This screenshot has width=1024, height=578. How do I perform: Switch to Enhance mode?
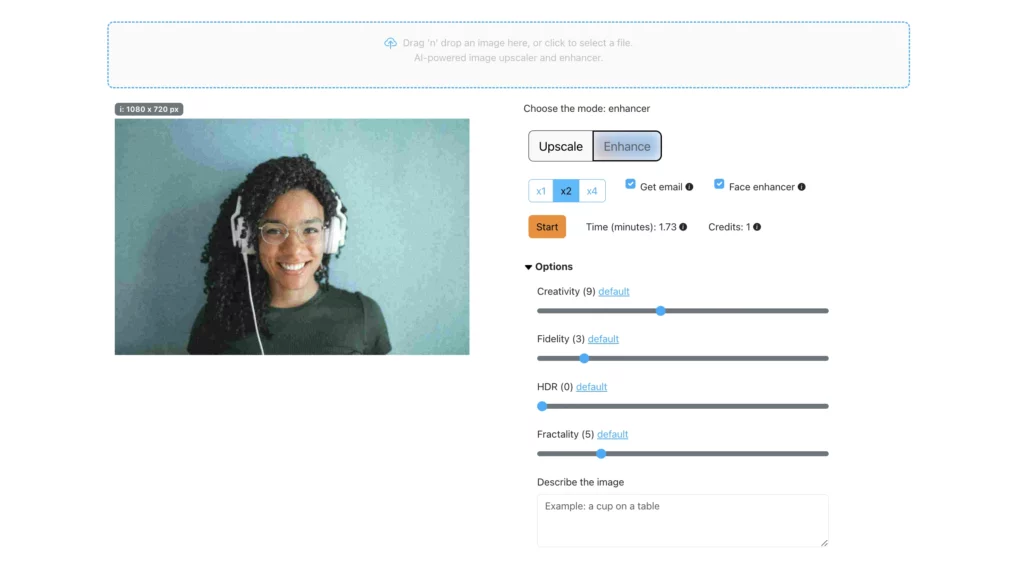627,146
